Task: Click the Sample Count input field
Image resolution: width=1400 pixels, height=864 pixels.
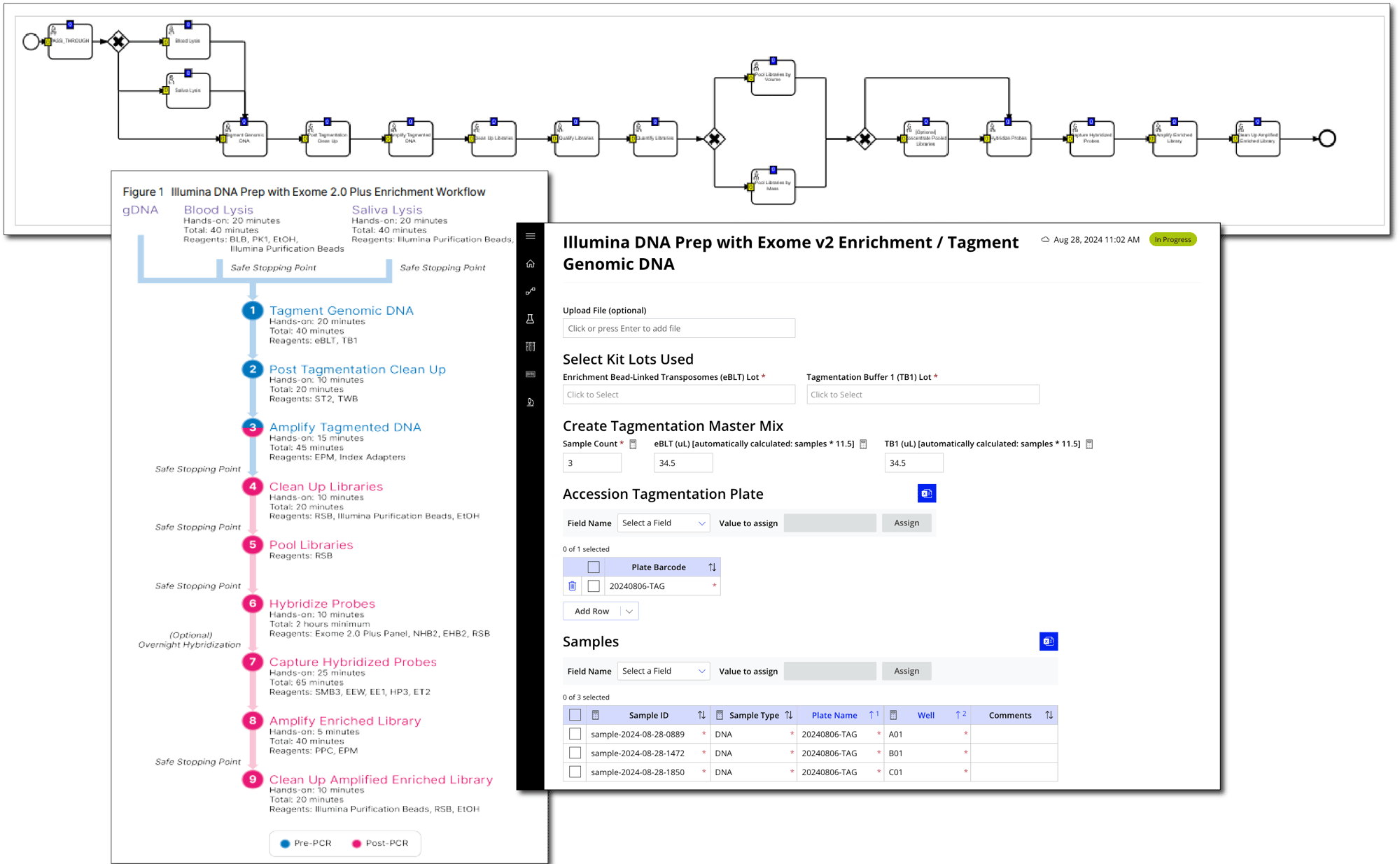Action: tap(591, 463)
